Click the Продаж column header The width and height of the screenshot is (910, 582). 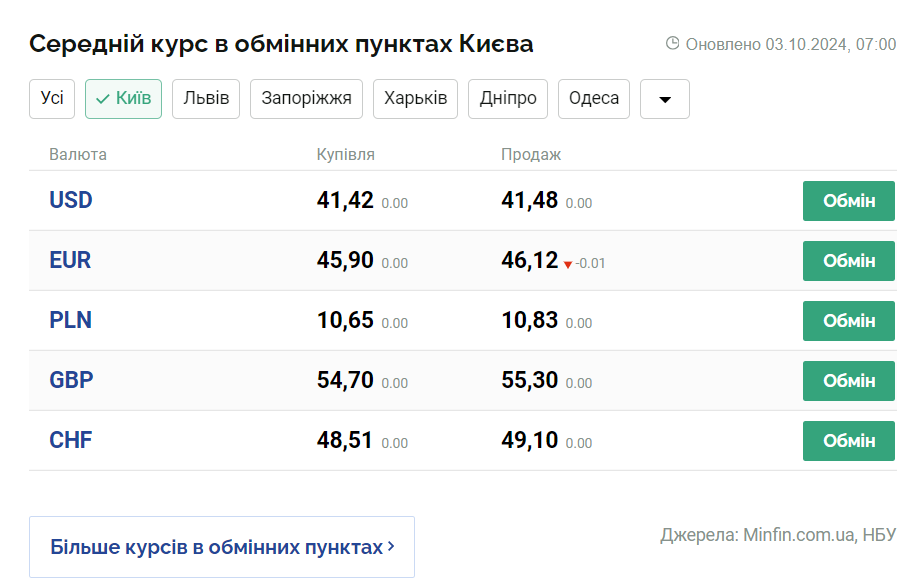coord(531,154)
